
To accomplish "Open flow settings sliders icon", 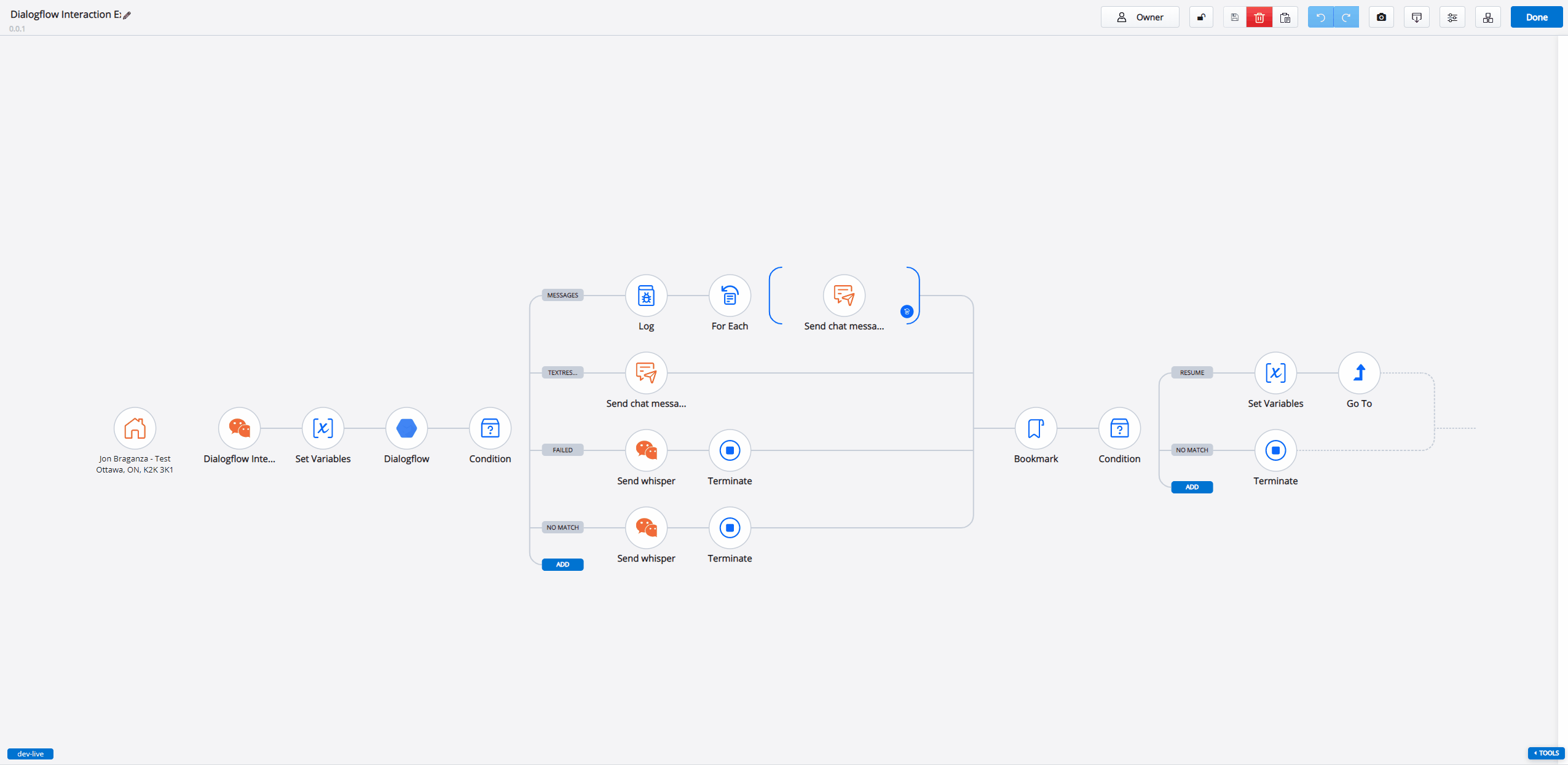I will [x=1452, y=17].
